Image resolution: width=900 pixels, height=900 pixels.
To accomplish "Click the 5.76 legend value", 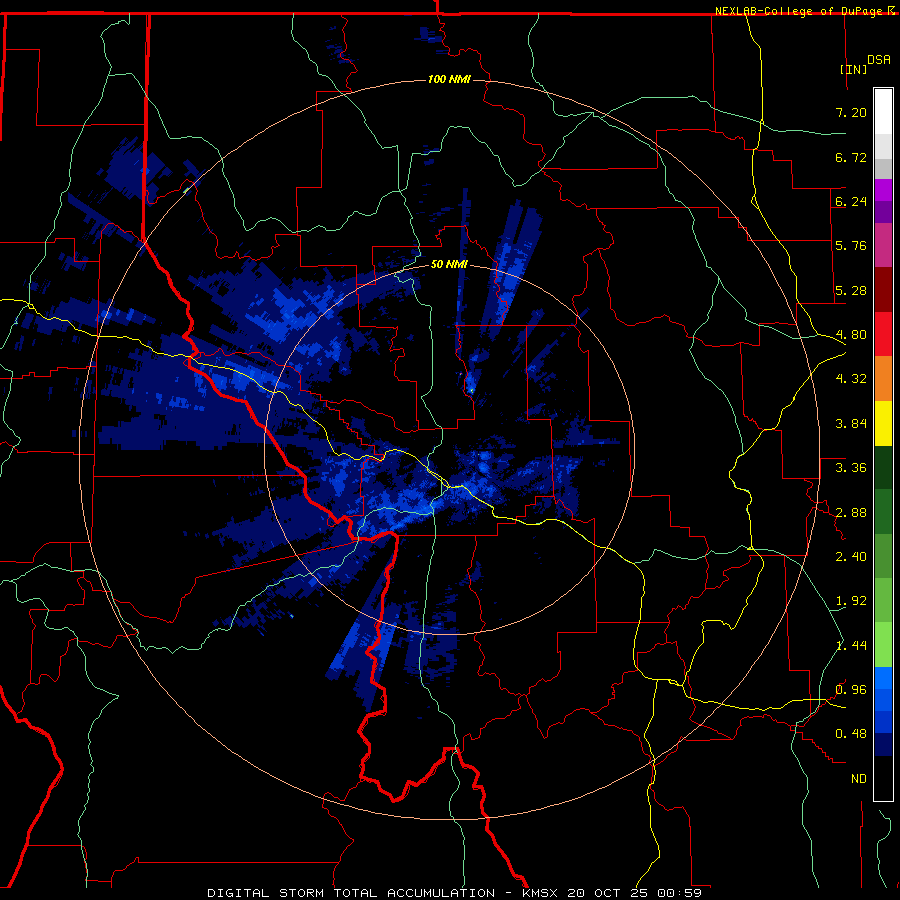I will pos(851,246).
